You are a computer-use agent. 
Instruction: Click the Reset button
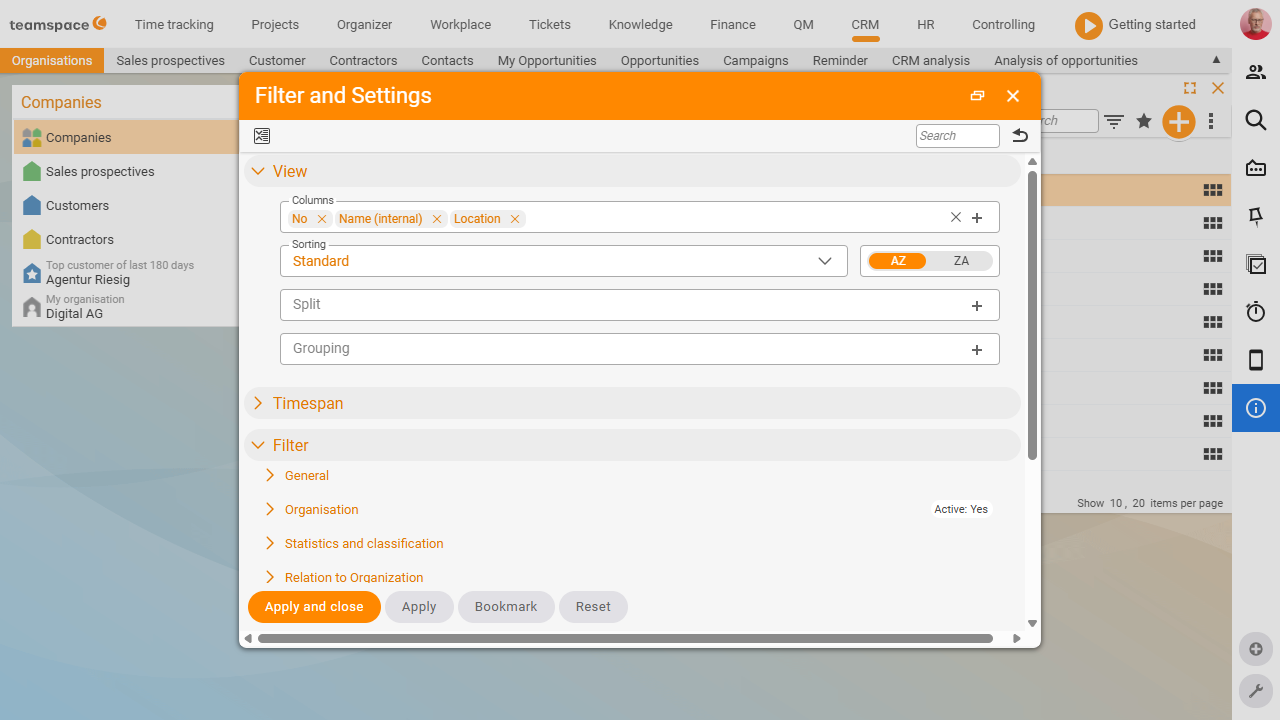point(593,607)
